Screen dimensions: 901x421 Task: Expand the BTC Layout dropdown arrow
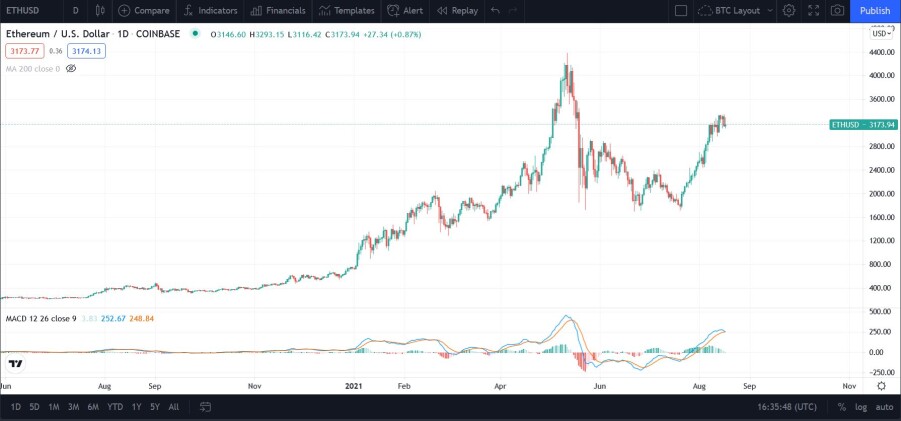(769, 10)
